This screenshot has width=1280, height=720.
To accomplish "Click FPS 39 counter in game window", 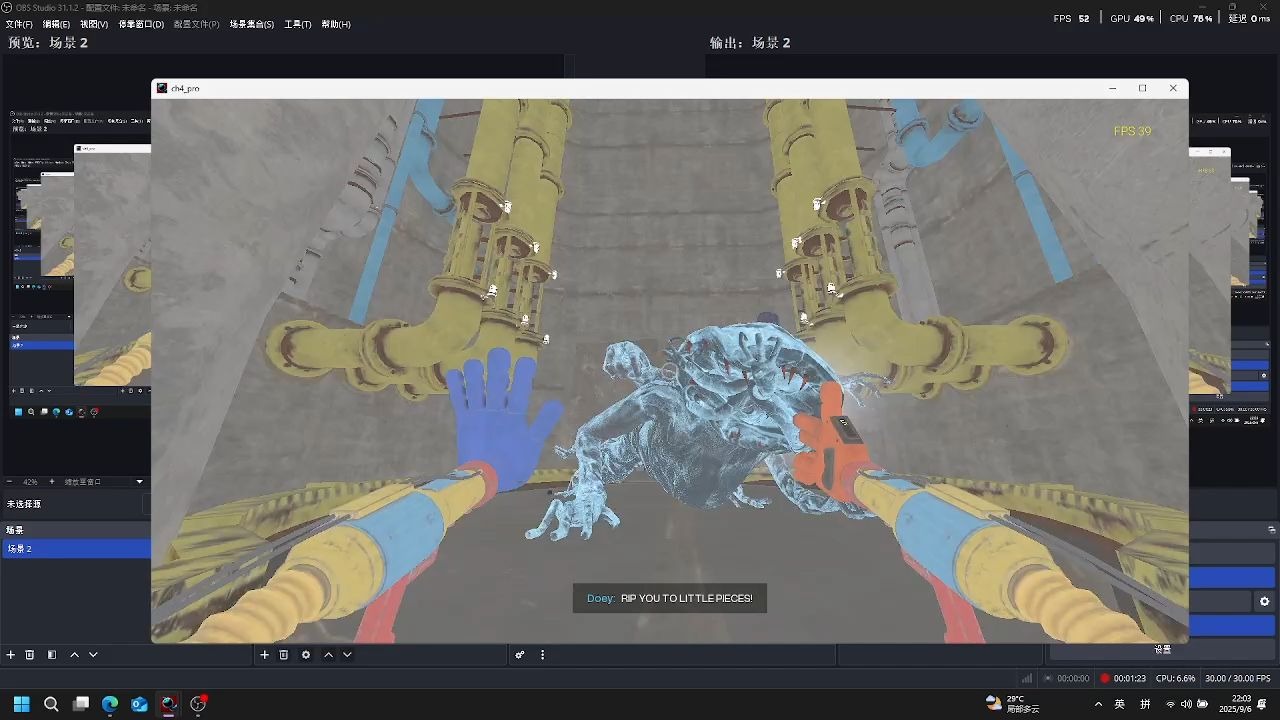I will point(1132,131).
